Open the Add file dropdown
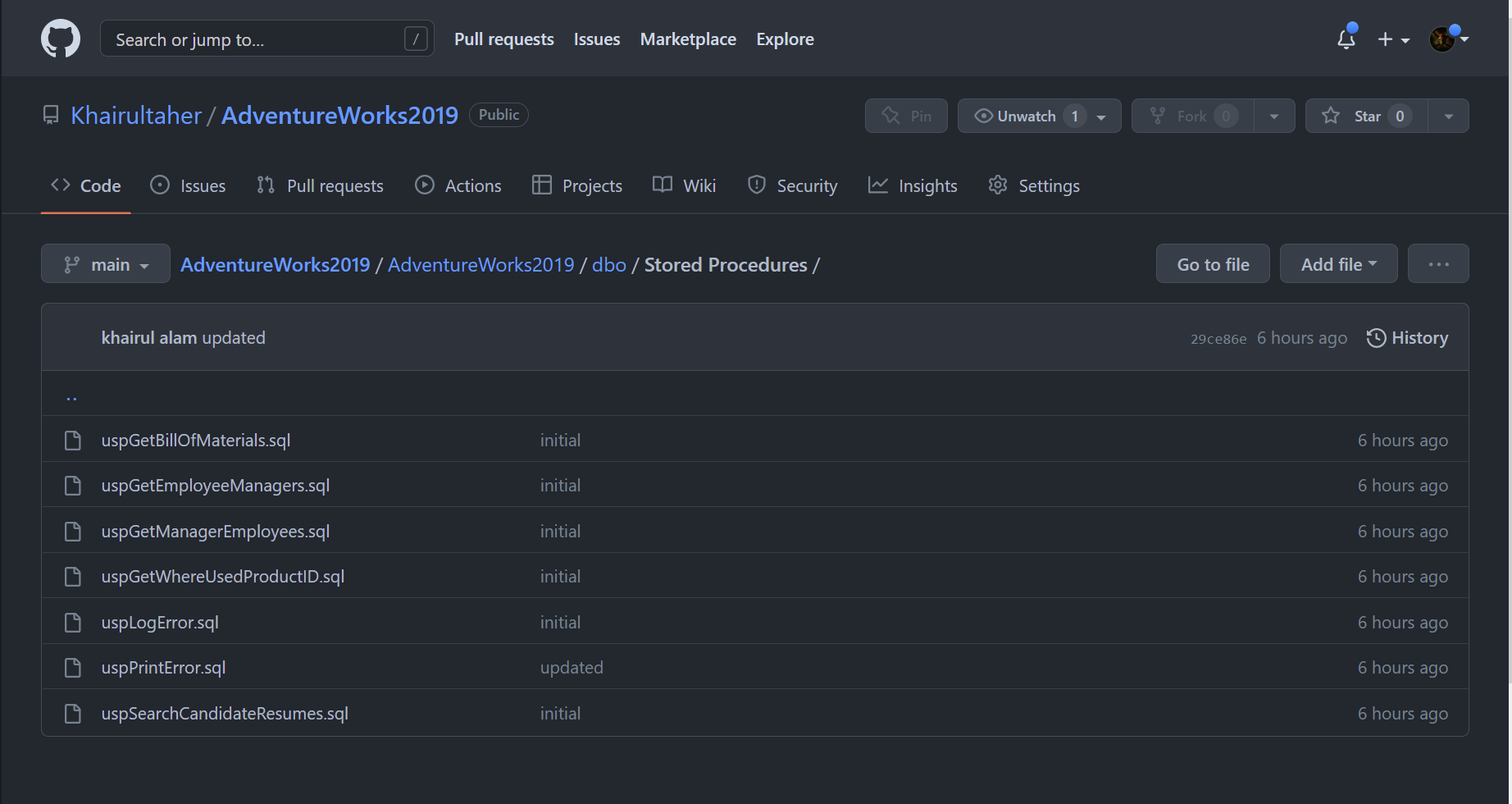 pos(1338,263)
